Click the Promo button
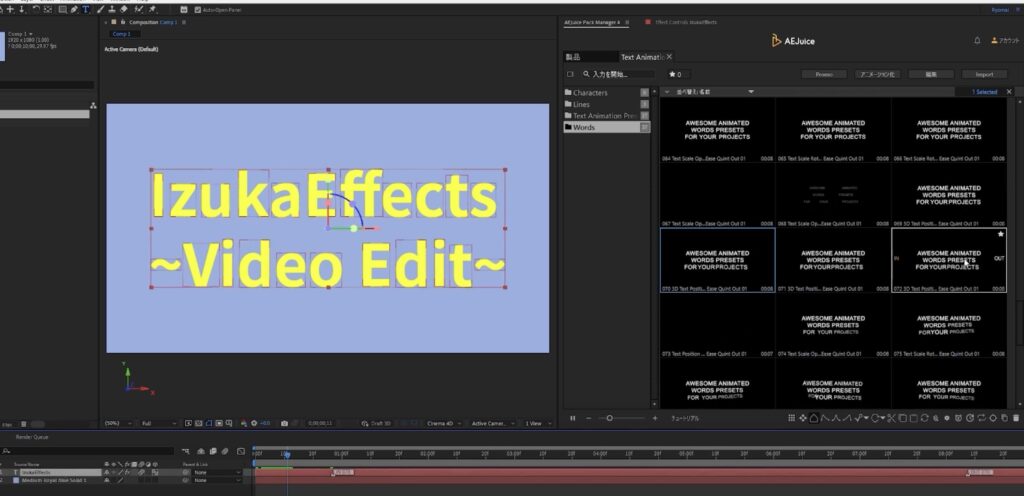The height and width of the screenshot is (496, 1024). click(824, 74)
